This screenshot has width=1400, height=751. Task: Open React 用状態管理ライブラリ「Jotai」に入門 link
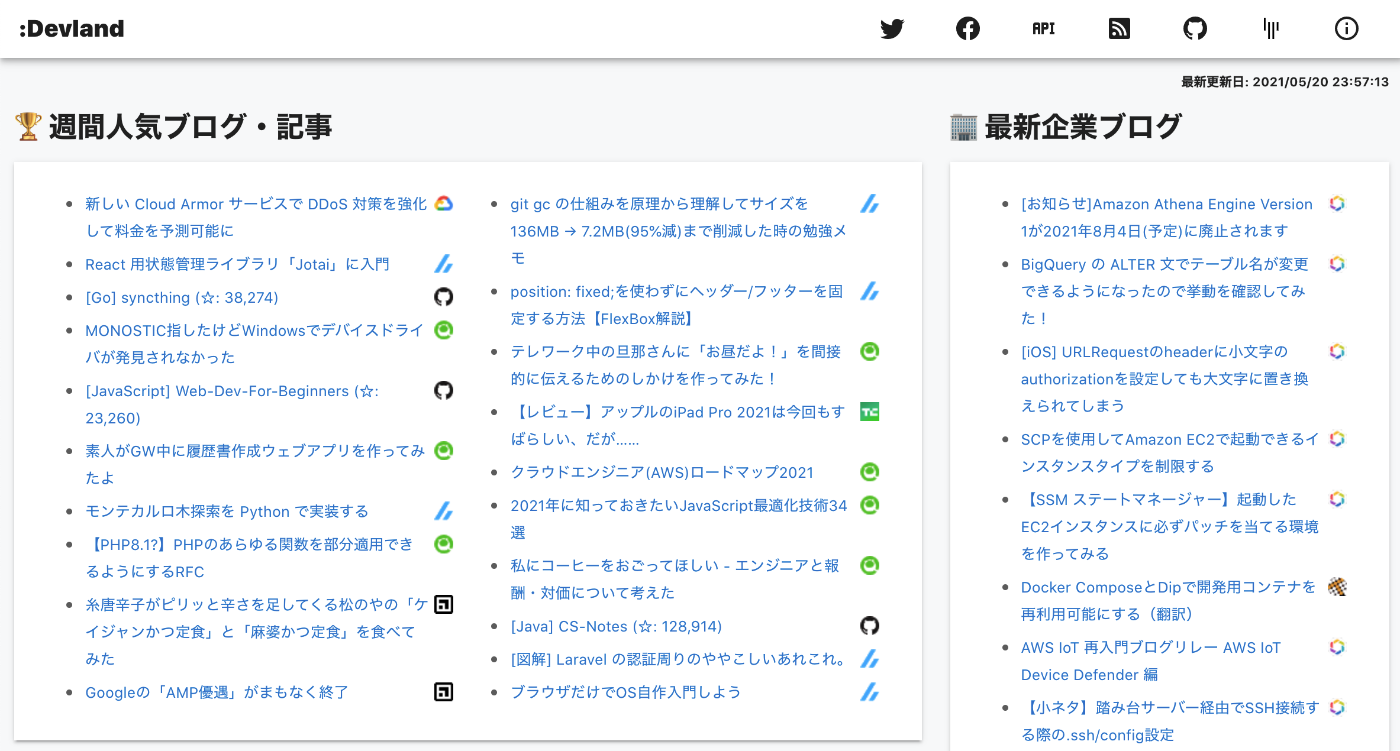(237, 264)
